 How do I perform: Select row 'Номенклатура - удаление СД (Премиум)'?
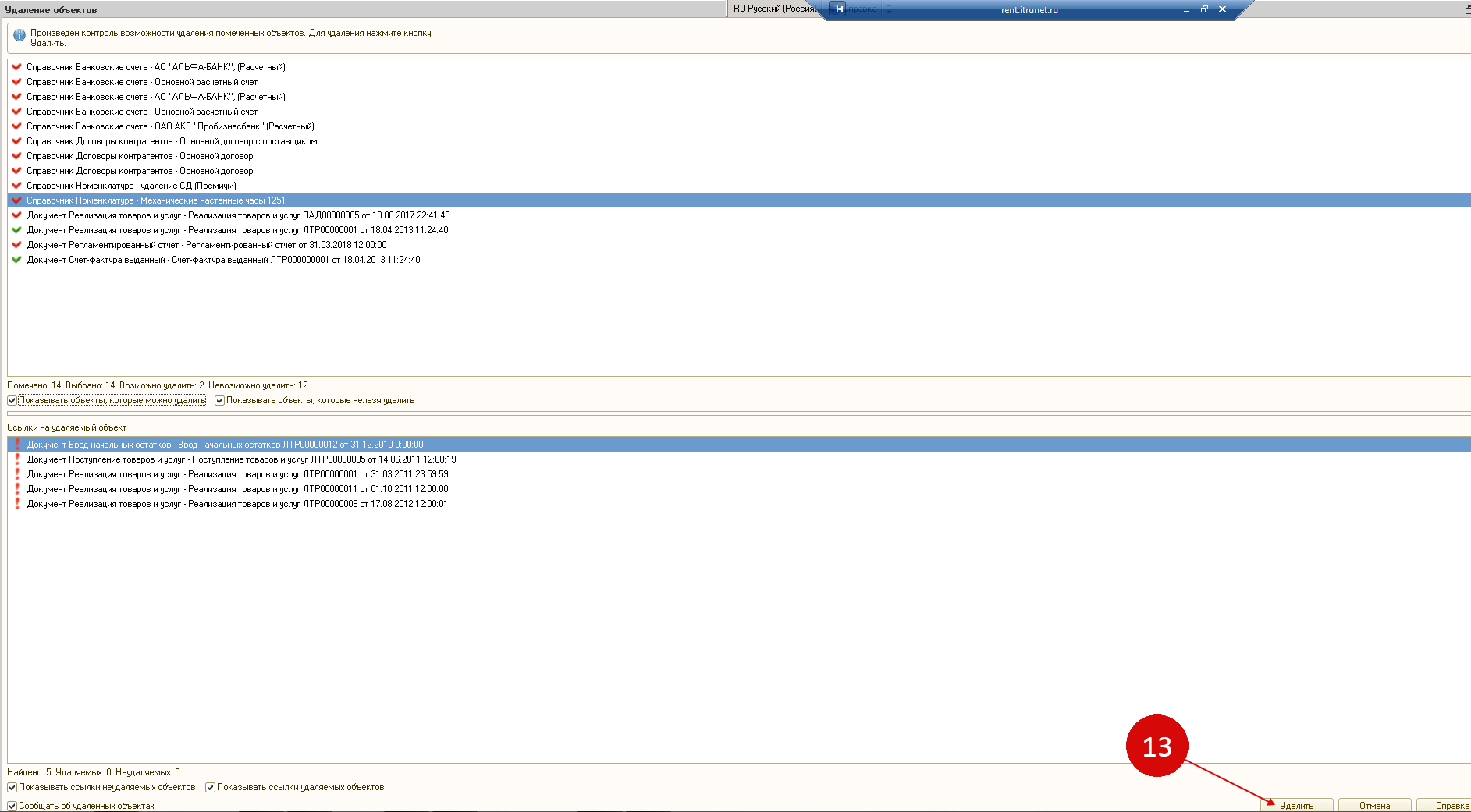[x=739, y=186]
